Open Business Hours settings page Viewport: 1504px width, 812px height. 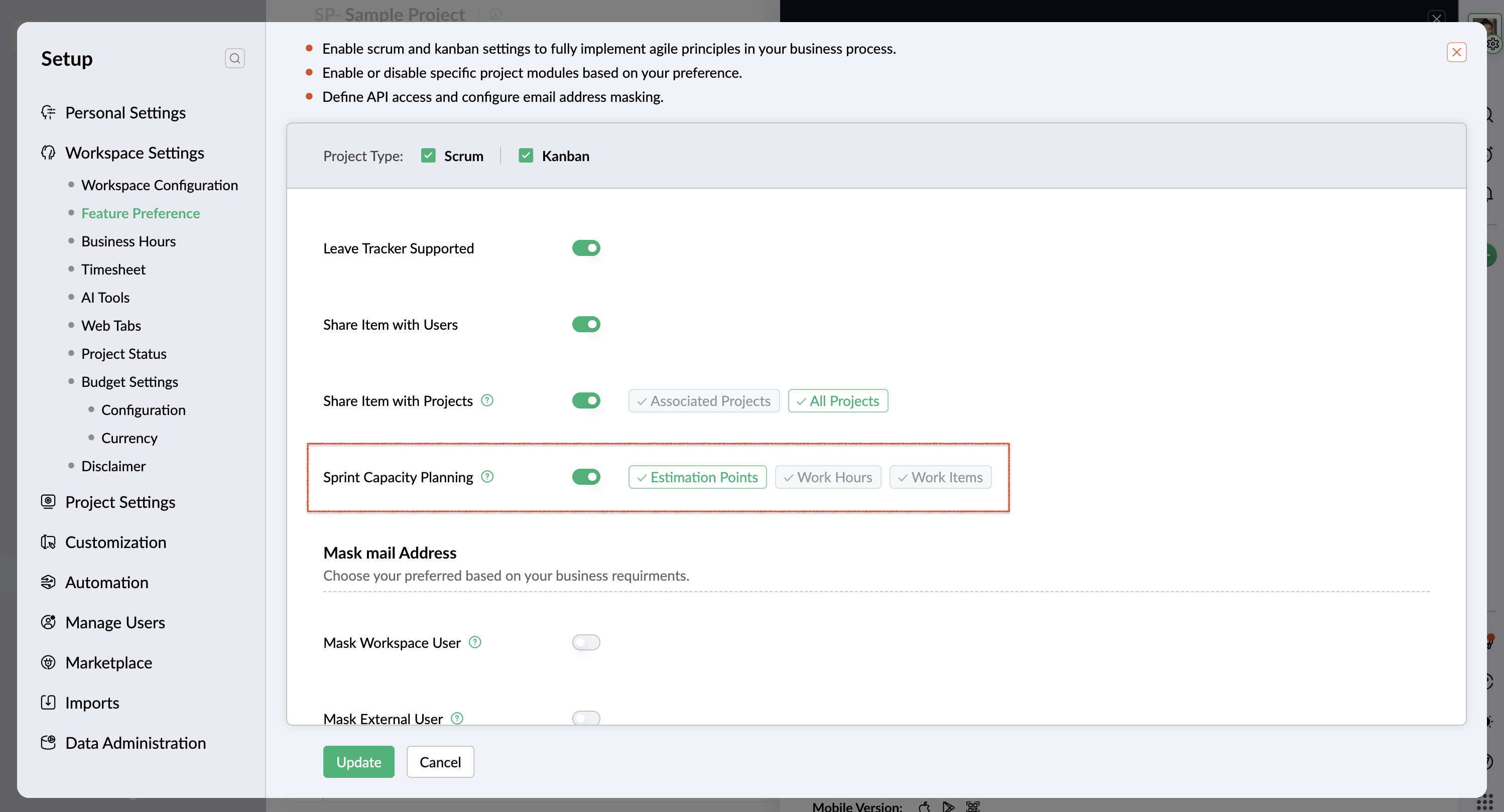click(128, 241)
